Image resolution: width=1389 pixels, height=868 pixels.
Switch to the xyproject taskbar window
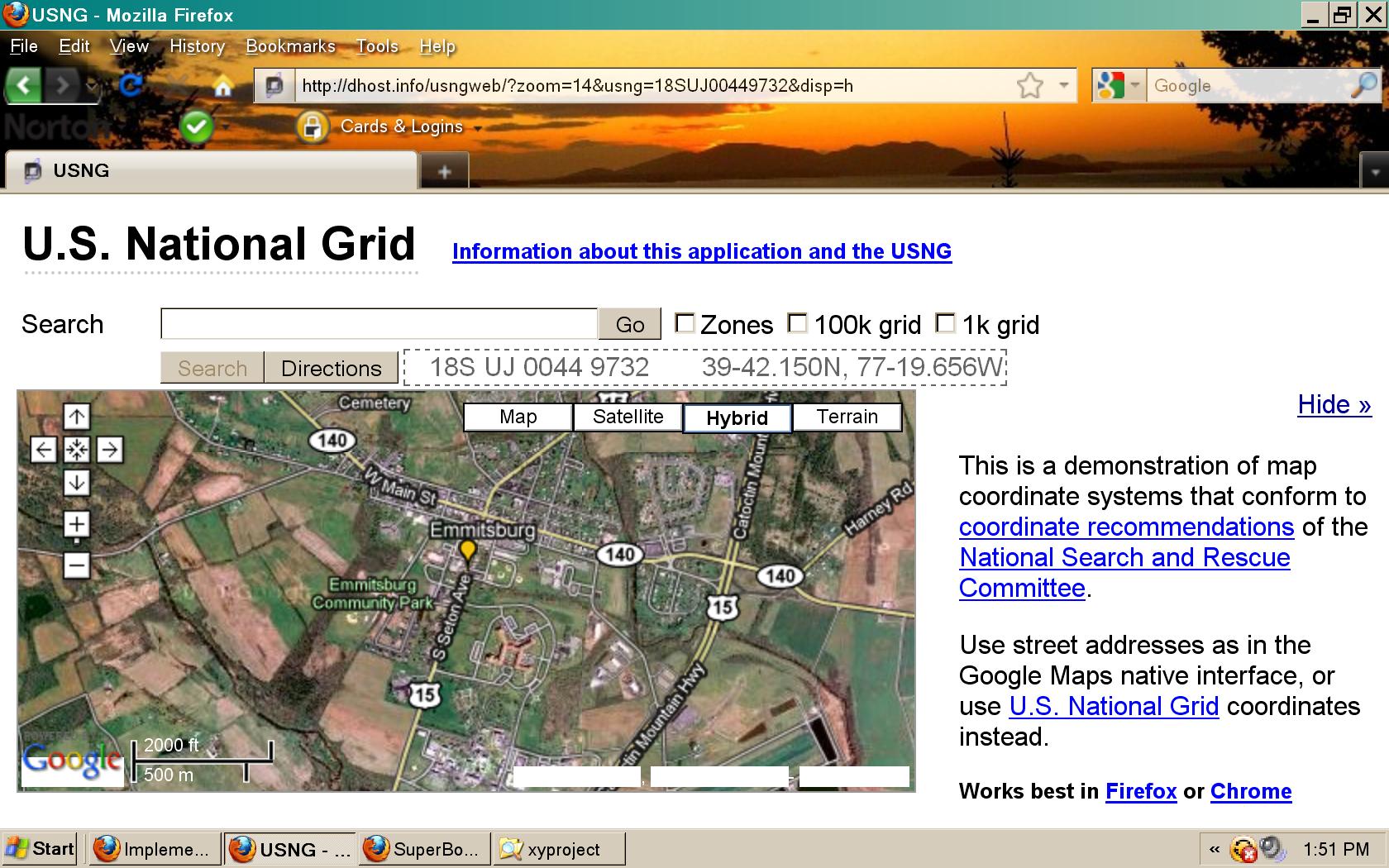[560, 849]
